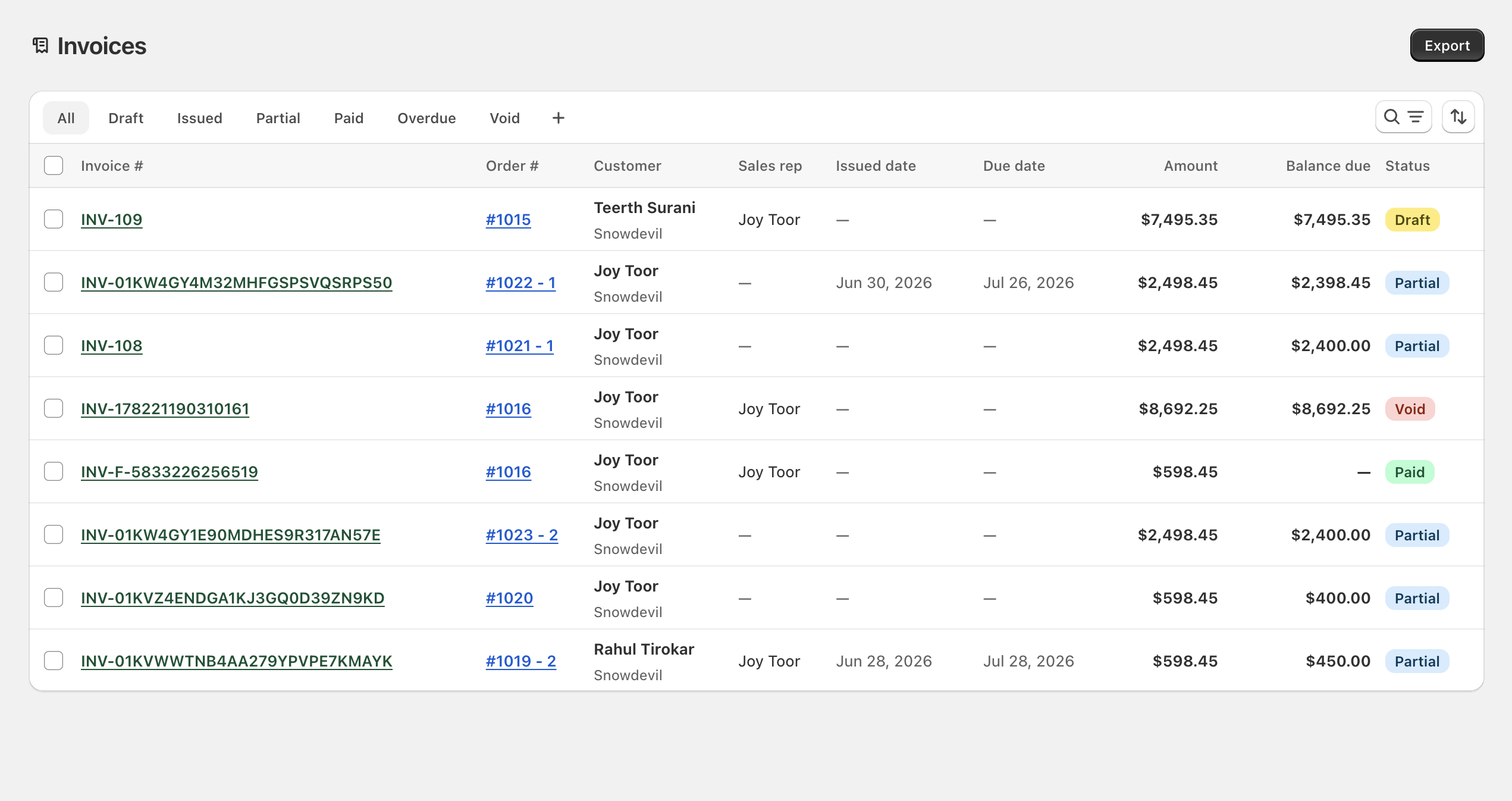This screenshot has width=1512, height=801.
Task: Check the INV-108 row checkbox
Action: (54, 345)
